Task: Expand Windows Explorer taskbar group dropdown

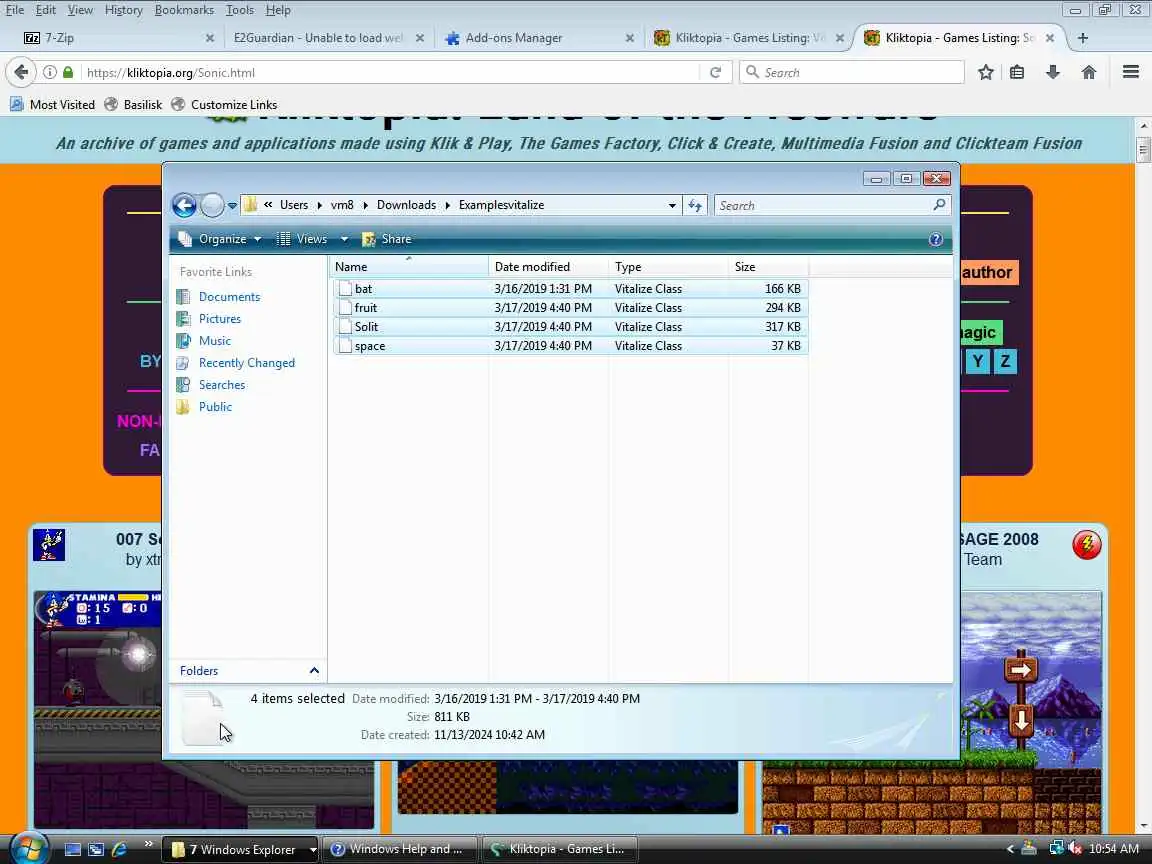Action: coord(312,849)
